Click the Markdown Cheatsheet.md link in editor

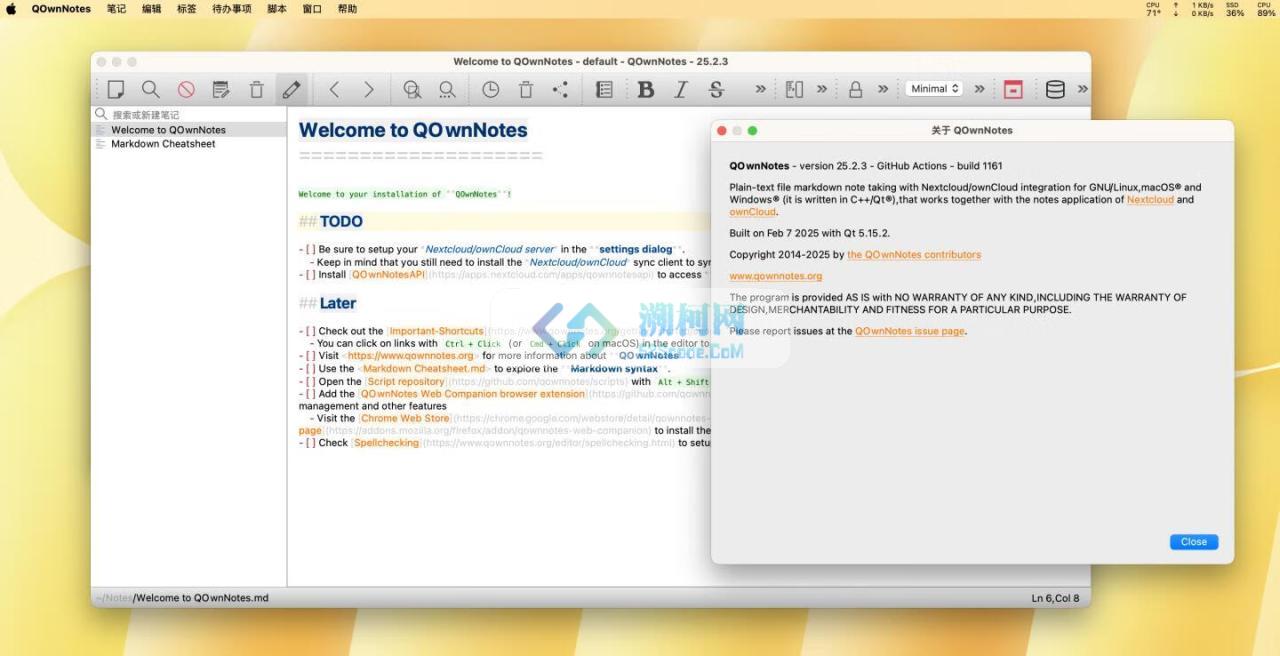point(424,369)
